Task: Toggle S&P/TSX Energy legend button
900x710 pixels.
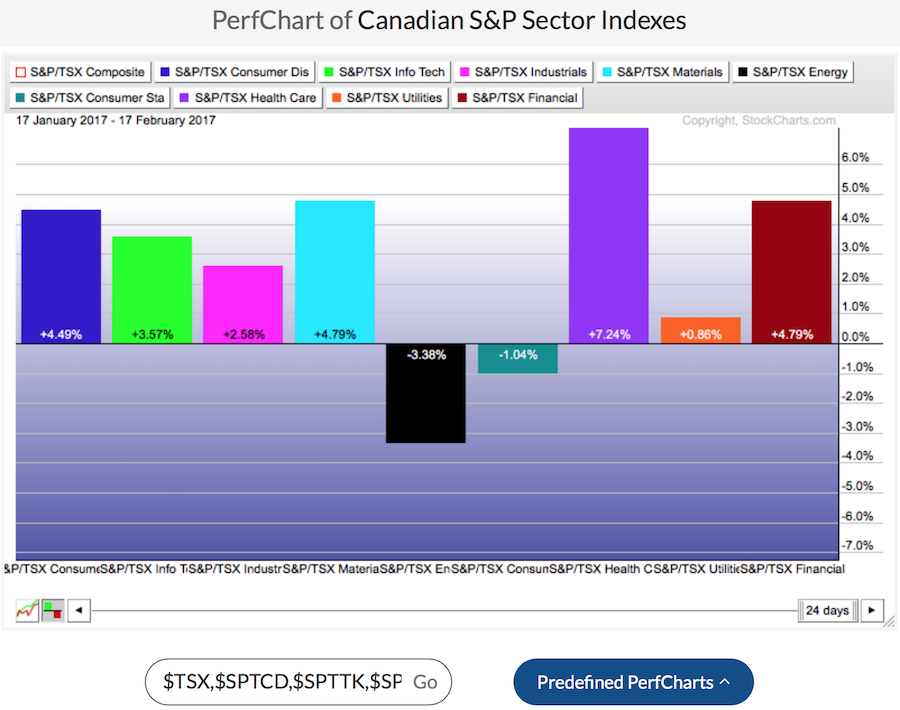Action: point(795,72)
